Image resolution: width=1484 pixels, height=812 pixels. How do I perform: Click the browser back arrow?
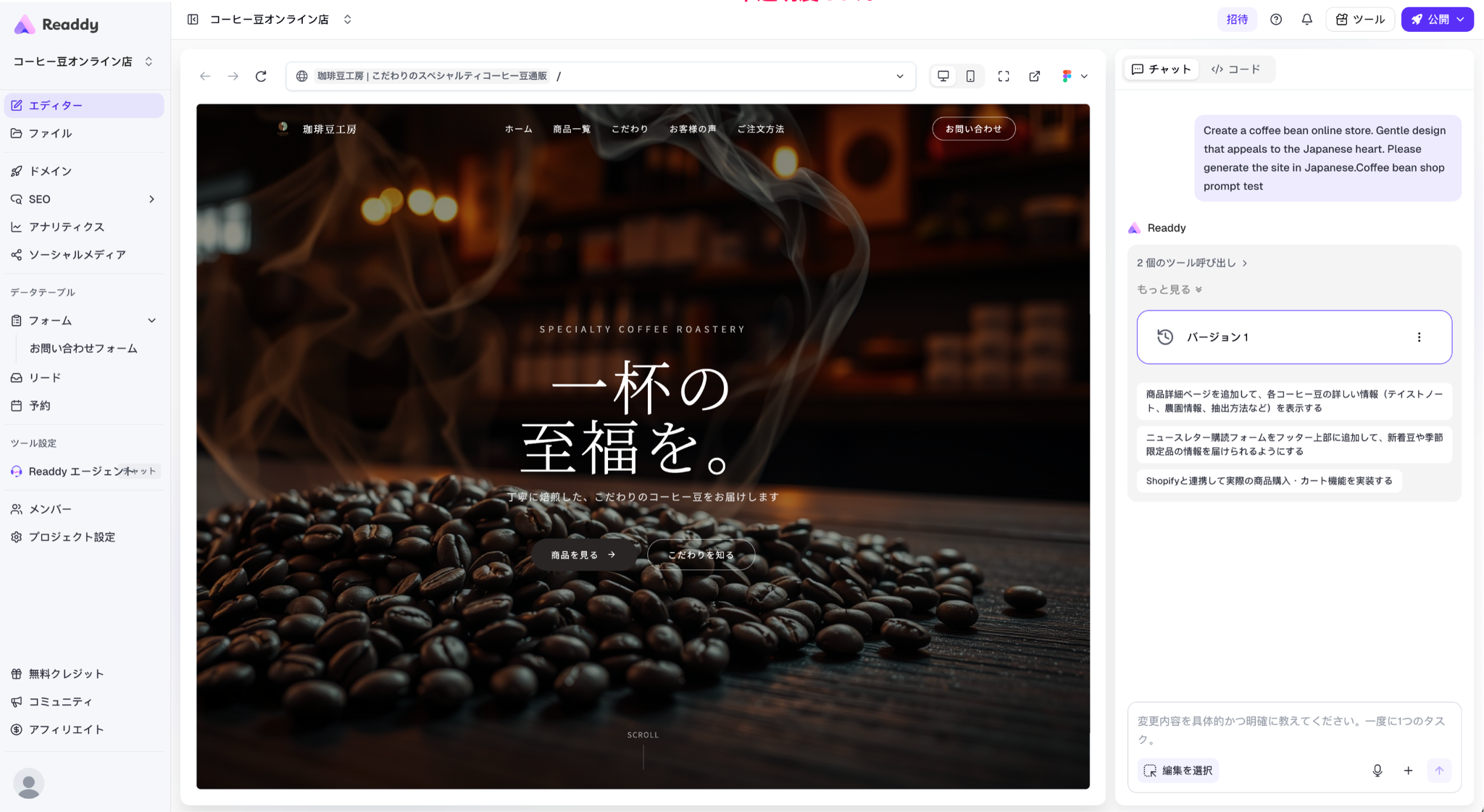click(x=205, y=76)
